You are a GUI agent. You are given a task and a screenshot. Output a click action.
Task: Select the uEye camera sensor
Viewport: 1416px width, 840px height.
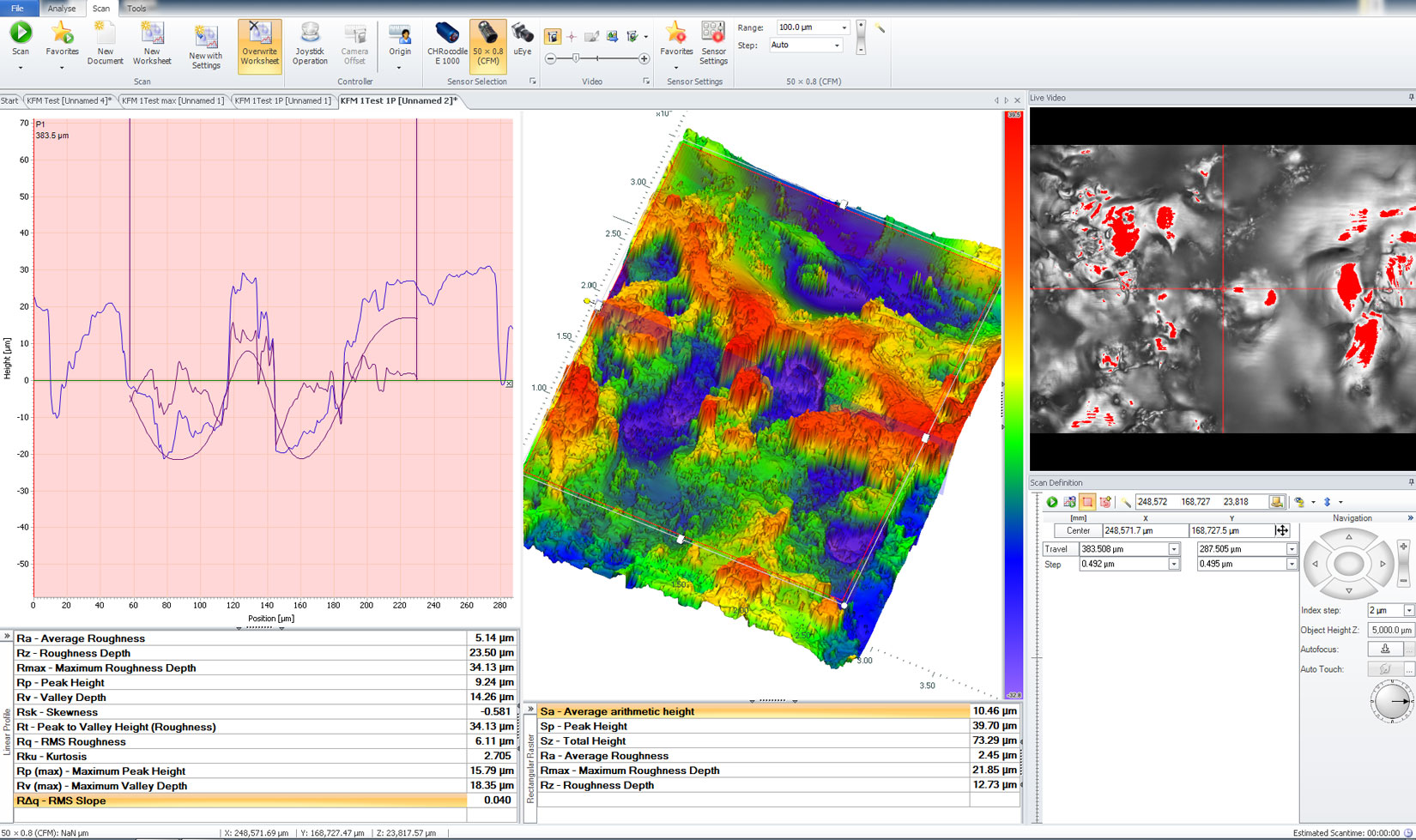pos(522,39)
